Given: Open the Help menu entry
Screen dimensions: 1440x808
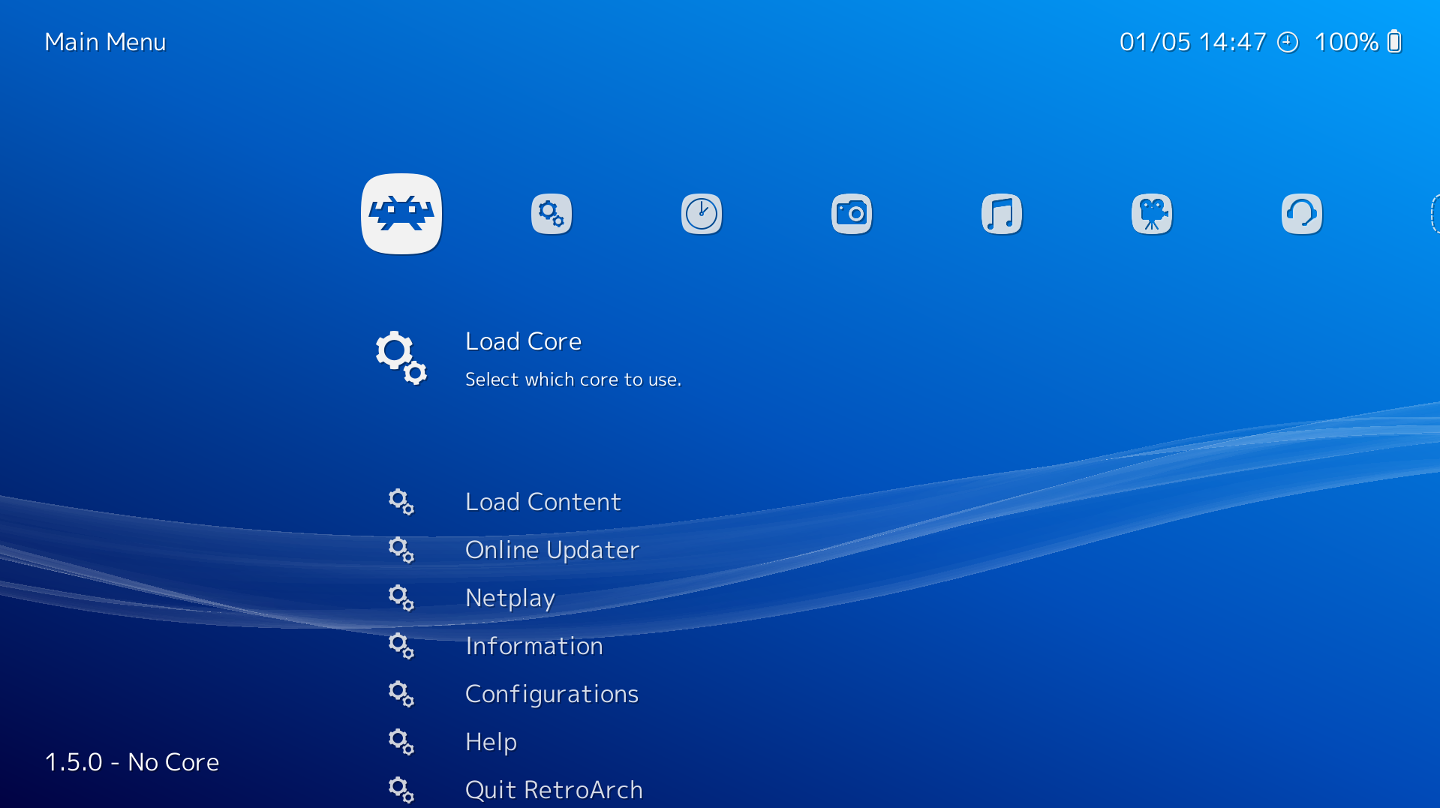Looking at the screenshot, I should [x=491, y=742].
